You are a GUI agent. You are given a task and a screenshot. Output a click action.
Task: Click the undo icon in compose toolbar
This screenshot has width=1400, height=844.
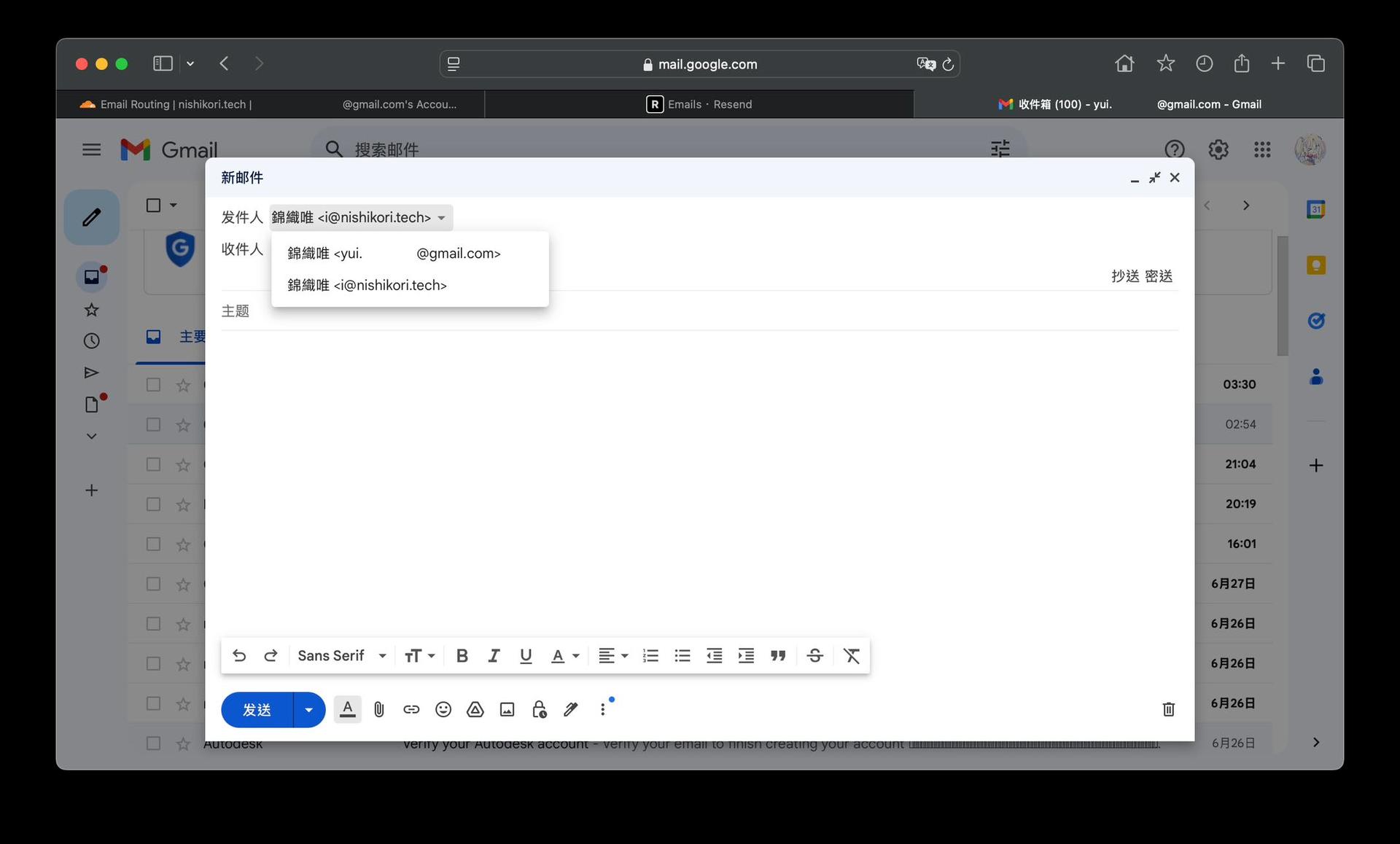(x=238, y=655)
